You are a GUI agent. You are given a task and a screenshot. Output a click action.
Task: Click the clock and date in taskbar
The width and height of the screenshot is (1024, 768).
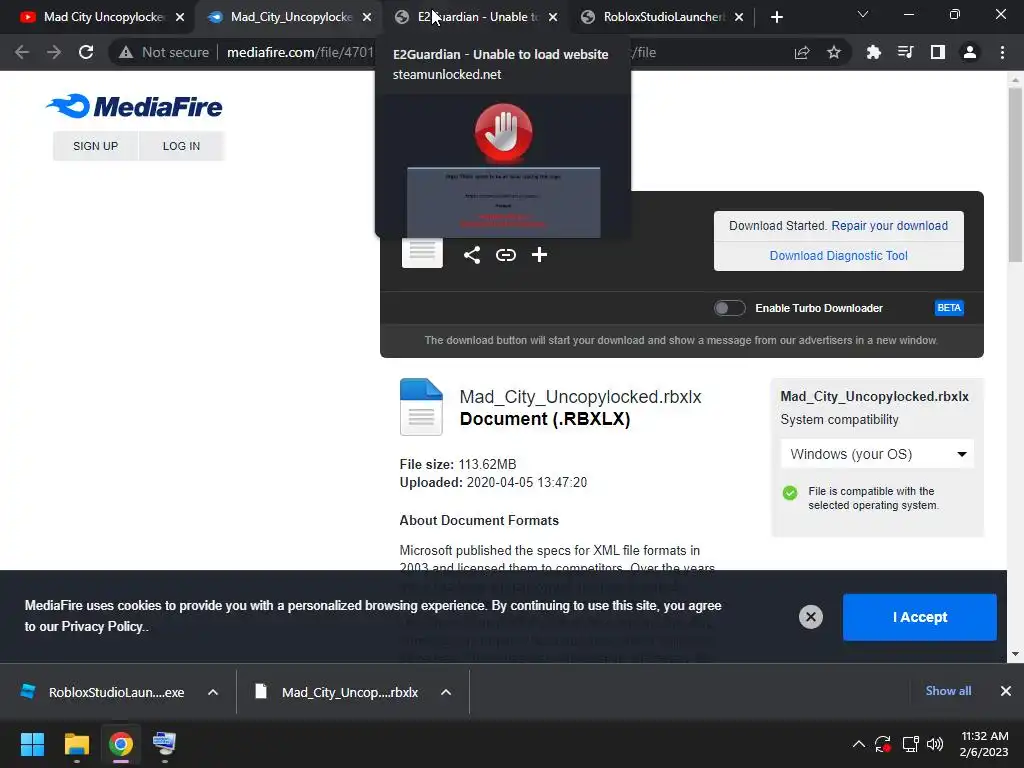pos(984,744)
